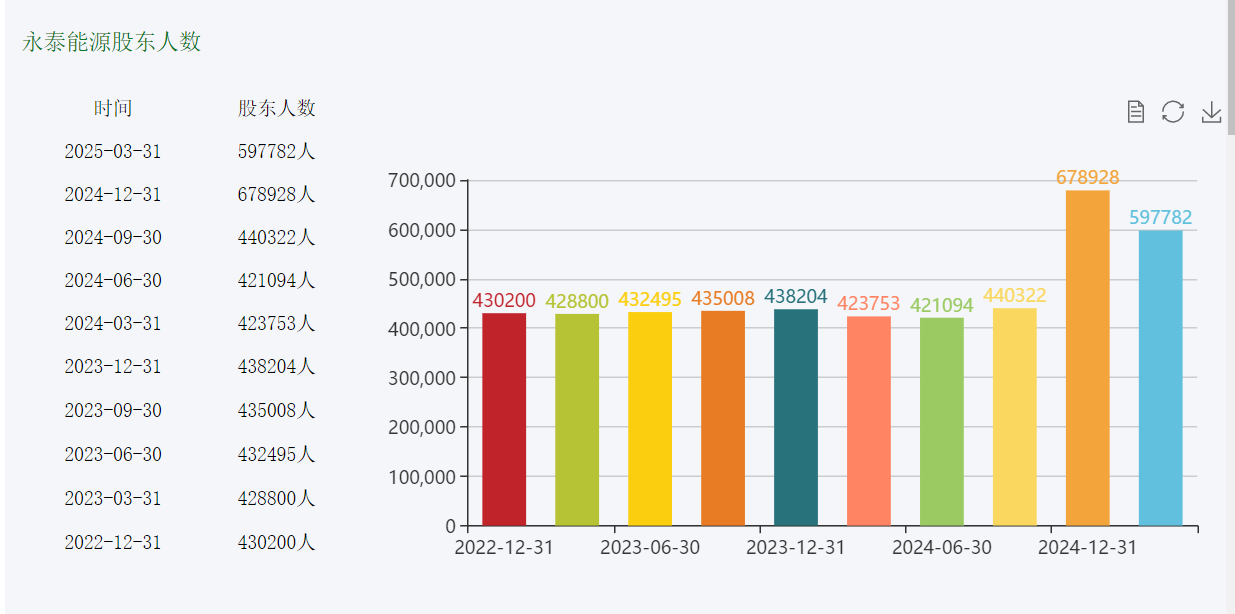Click the olive green 428800 bar
Image resolution: width=1235 pixels, height=614 pixels.
577,419
